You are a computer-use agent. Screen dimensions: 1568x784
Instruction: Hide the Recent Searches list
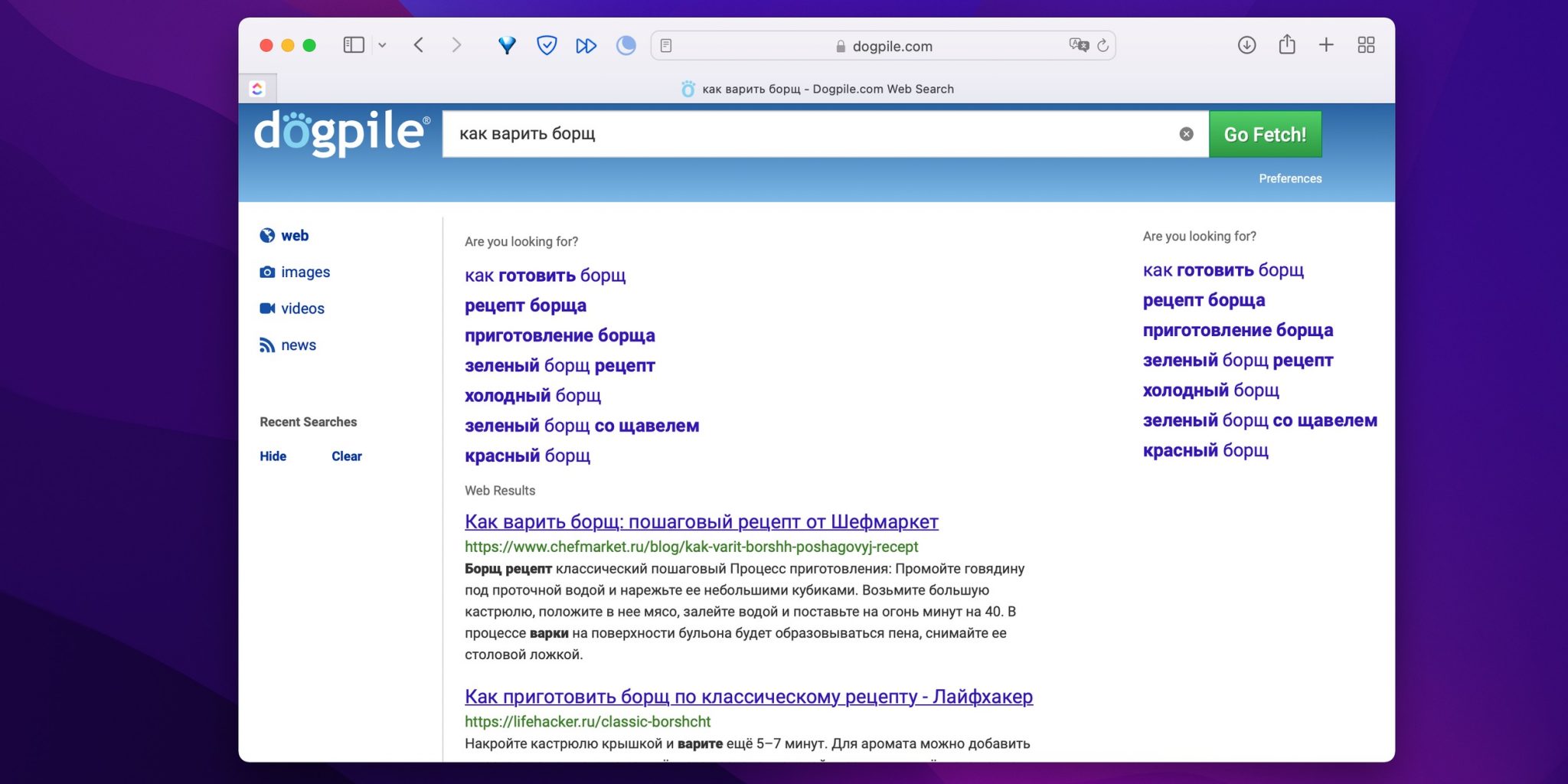[x=273, y=456]
